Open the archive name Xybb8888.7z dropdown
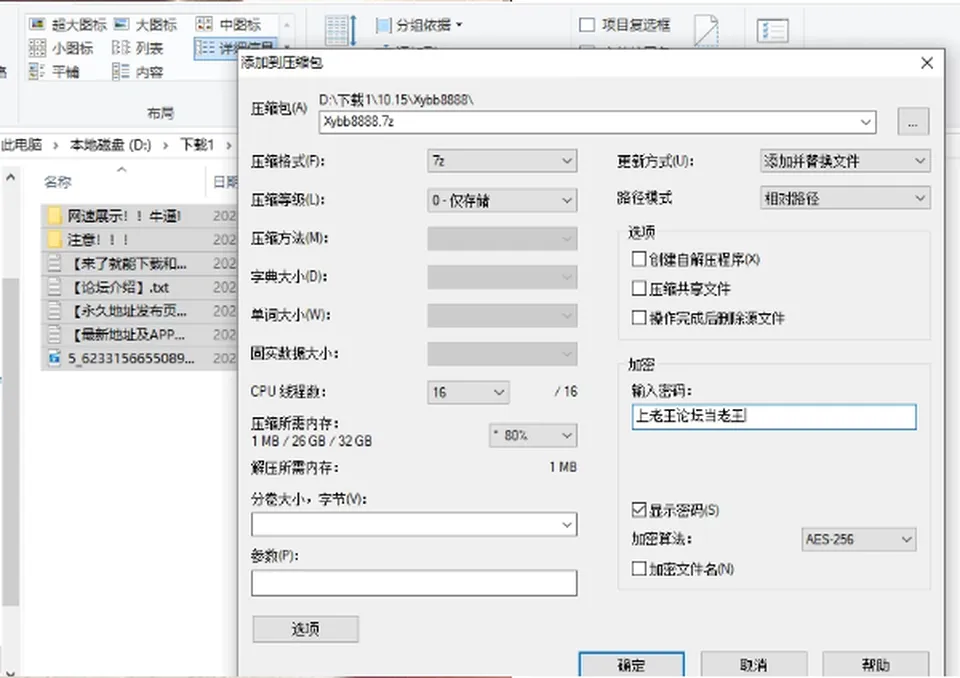This screenshot has height=678, width=960. point(865,122)
